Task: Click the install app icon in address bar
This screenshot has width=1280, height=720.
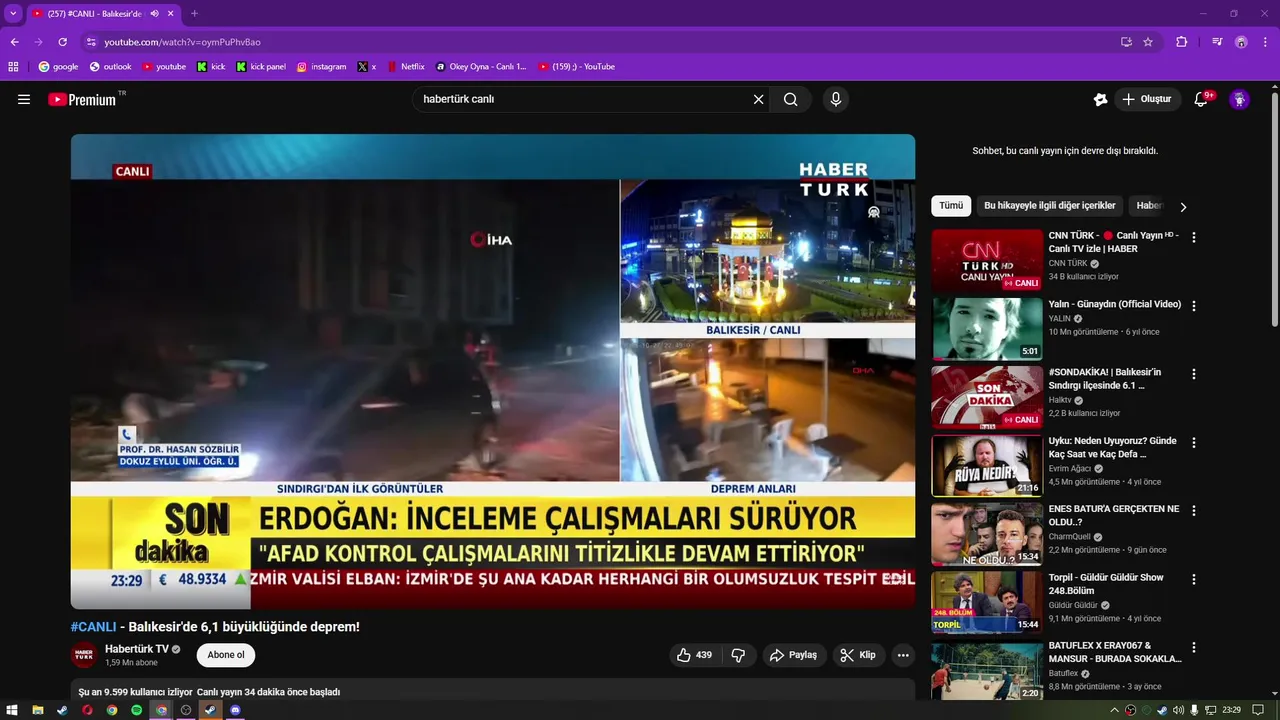Action: tap(1126, 42)
